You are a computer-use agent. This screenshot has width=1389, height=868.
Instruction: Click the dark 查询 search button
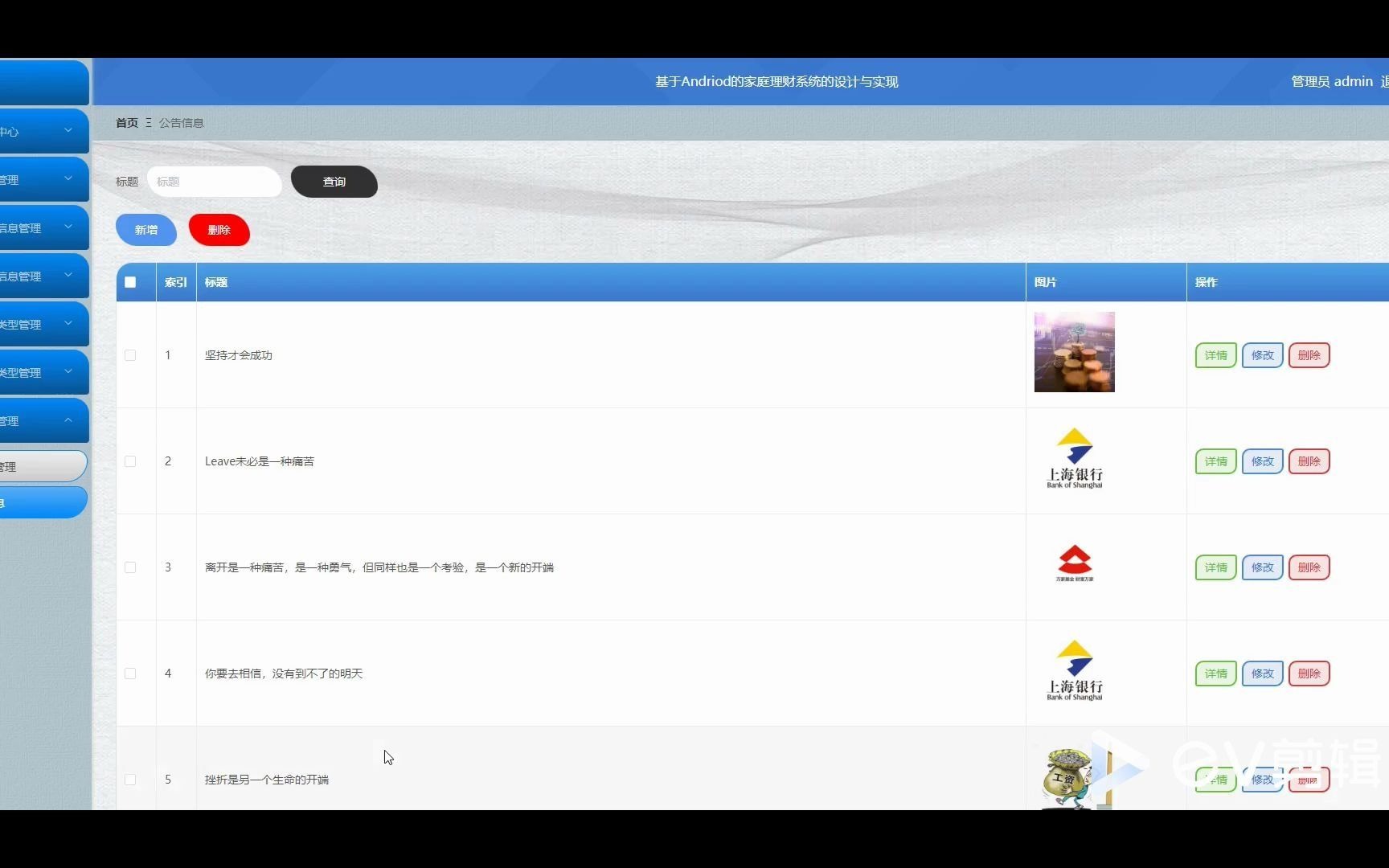tap(334, 182)
